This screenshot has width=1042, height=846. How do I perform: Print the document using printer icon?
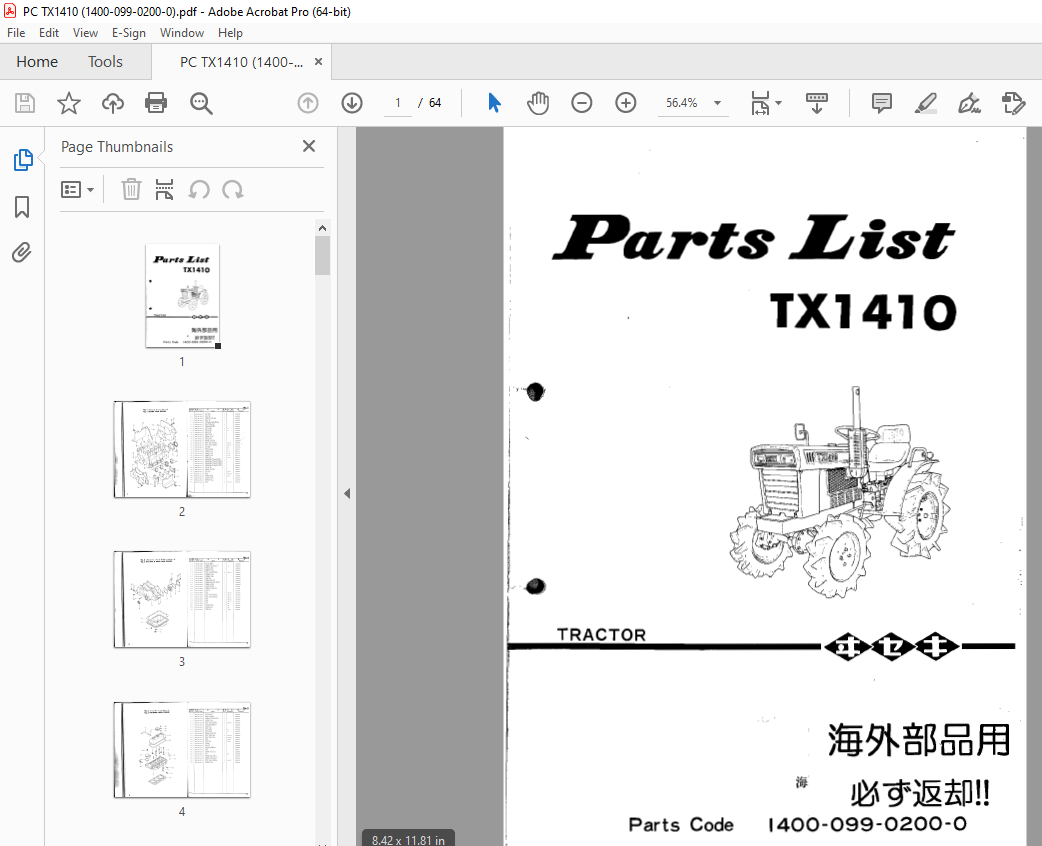(x=156, y=103)
